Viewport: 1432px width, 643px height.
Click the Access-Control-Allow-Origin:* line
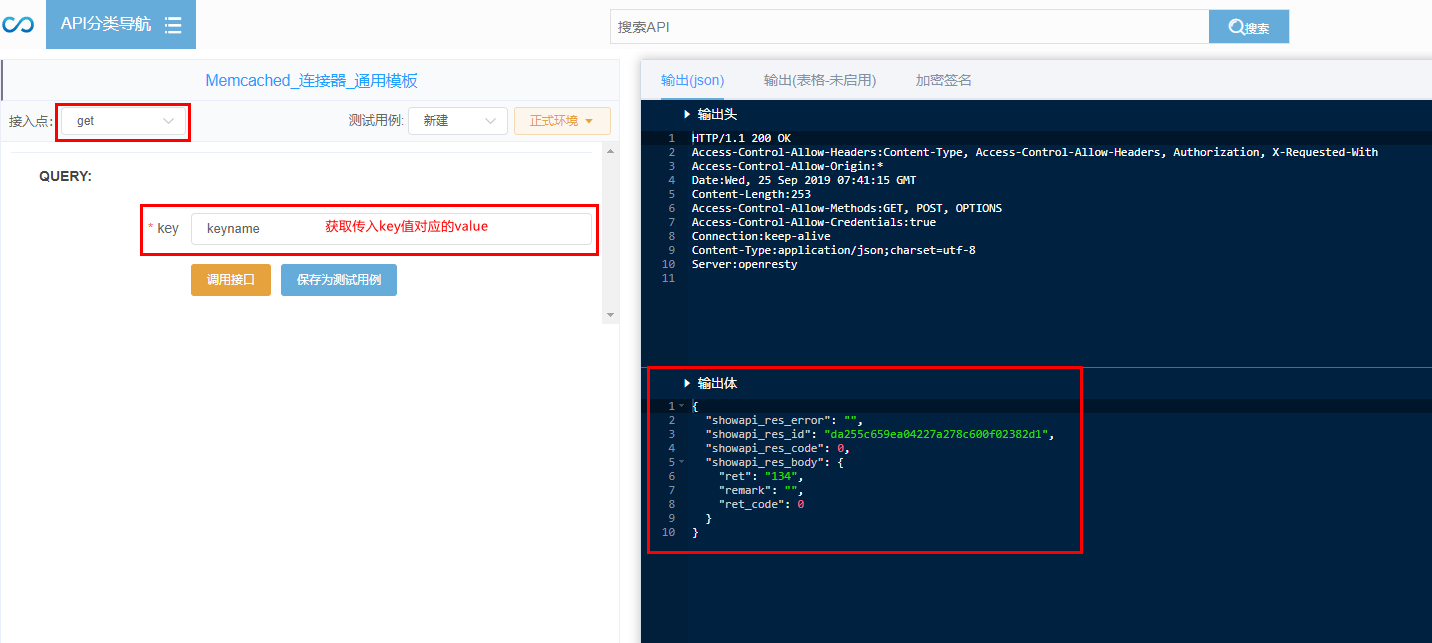click(x=787, y=166)
